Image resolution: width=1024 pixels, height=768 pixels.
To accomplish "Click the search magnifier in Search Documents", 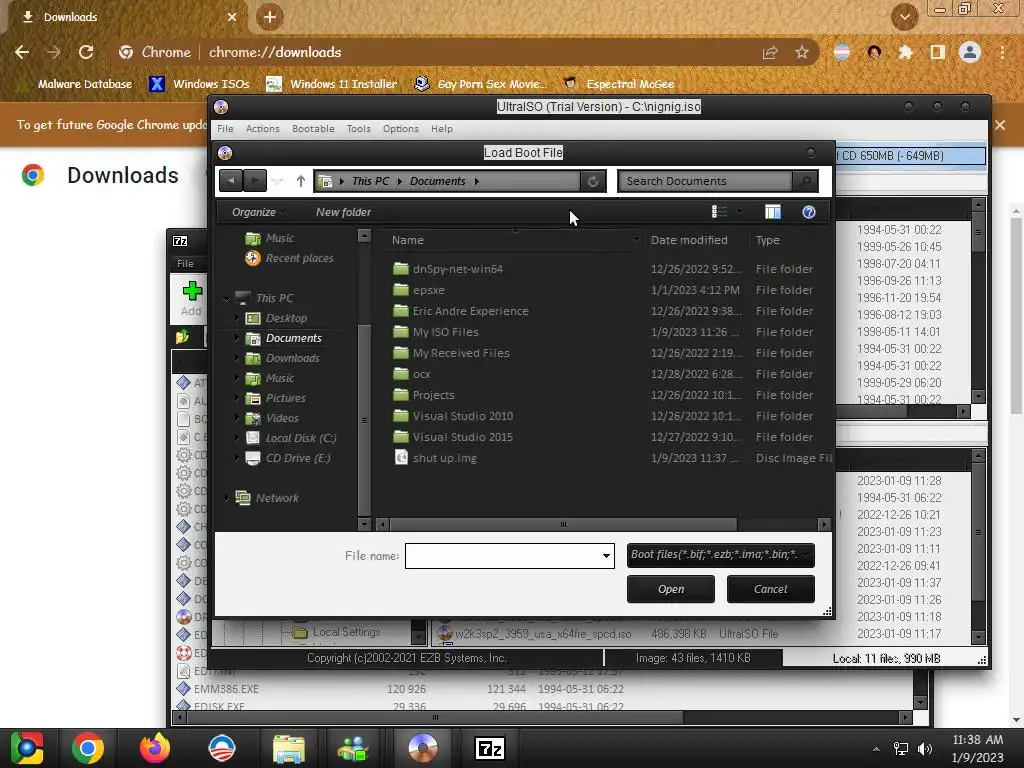I will coord(806,181).
